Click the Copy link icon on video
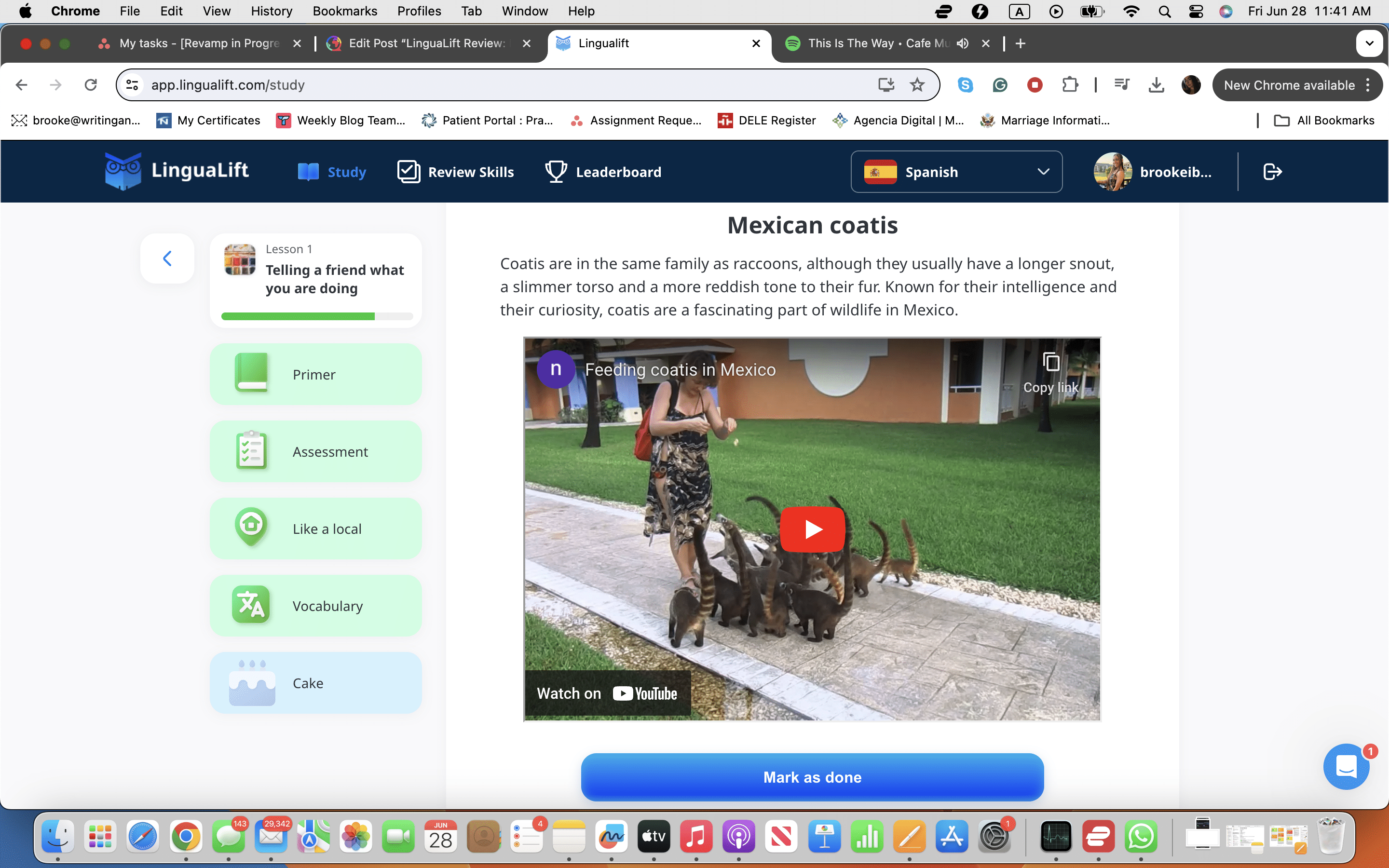This screenshot has width=1389, height=868. click(1050, 363)
